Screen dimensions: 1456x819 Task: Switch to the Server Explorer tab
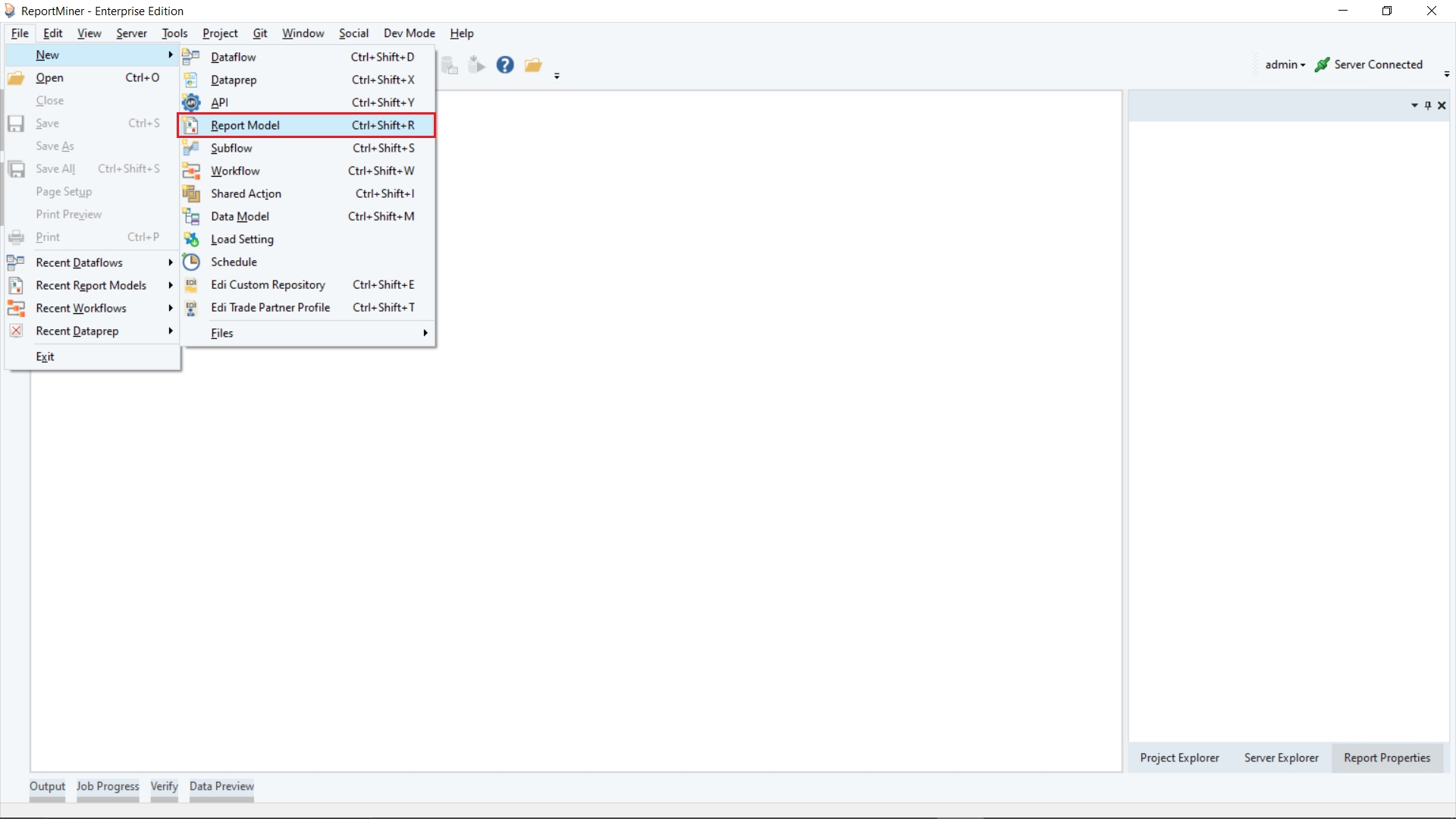coord(1281,758)
